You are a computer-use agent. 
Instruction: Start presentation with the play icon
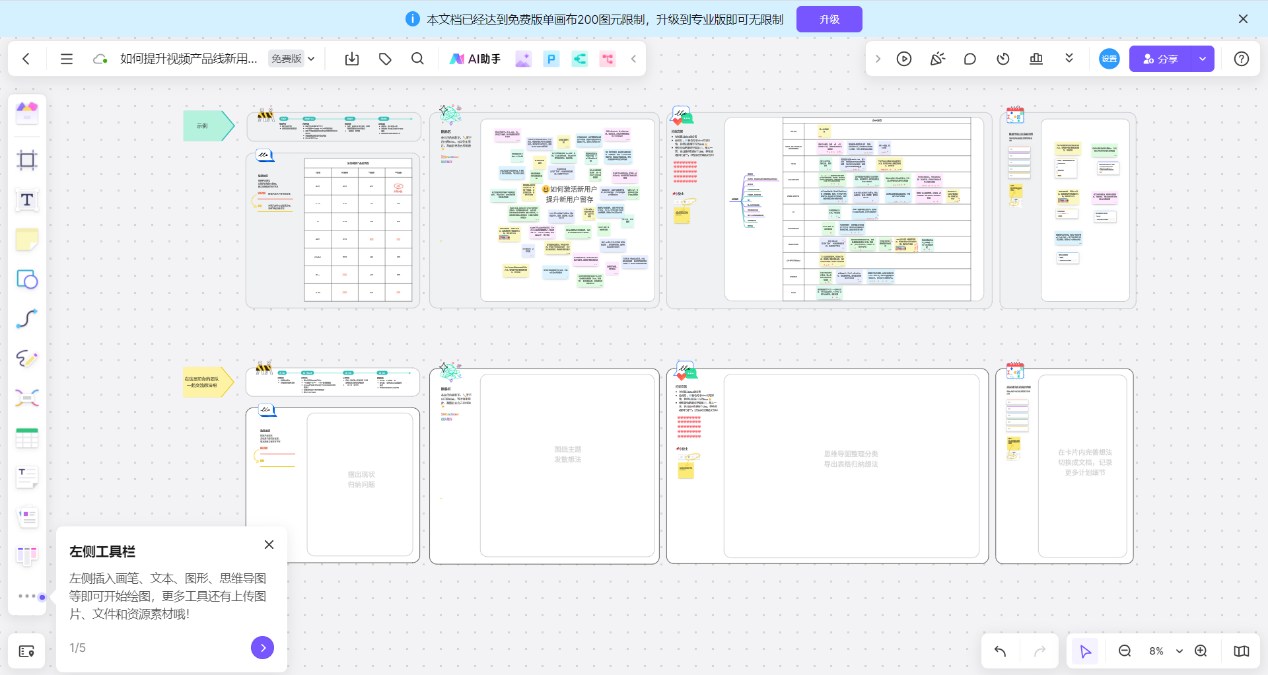pyautogui.click(x=904, y=59)
